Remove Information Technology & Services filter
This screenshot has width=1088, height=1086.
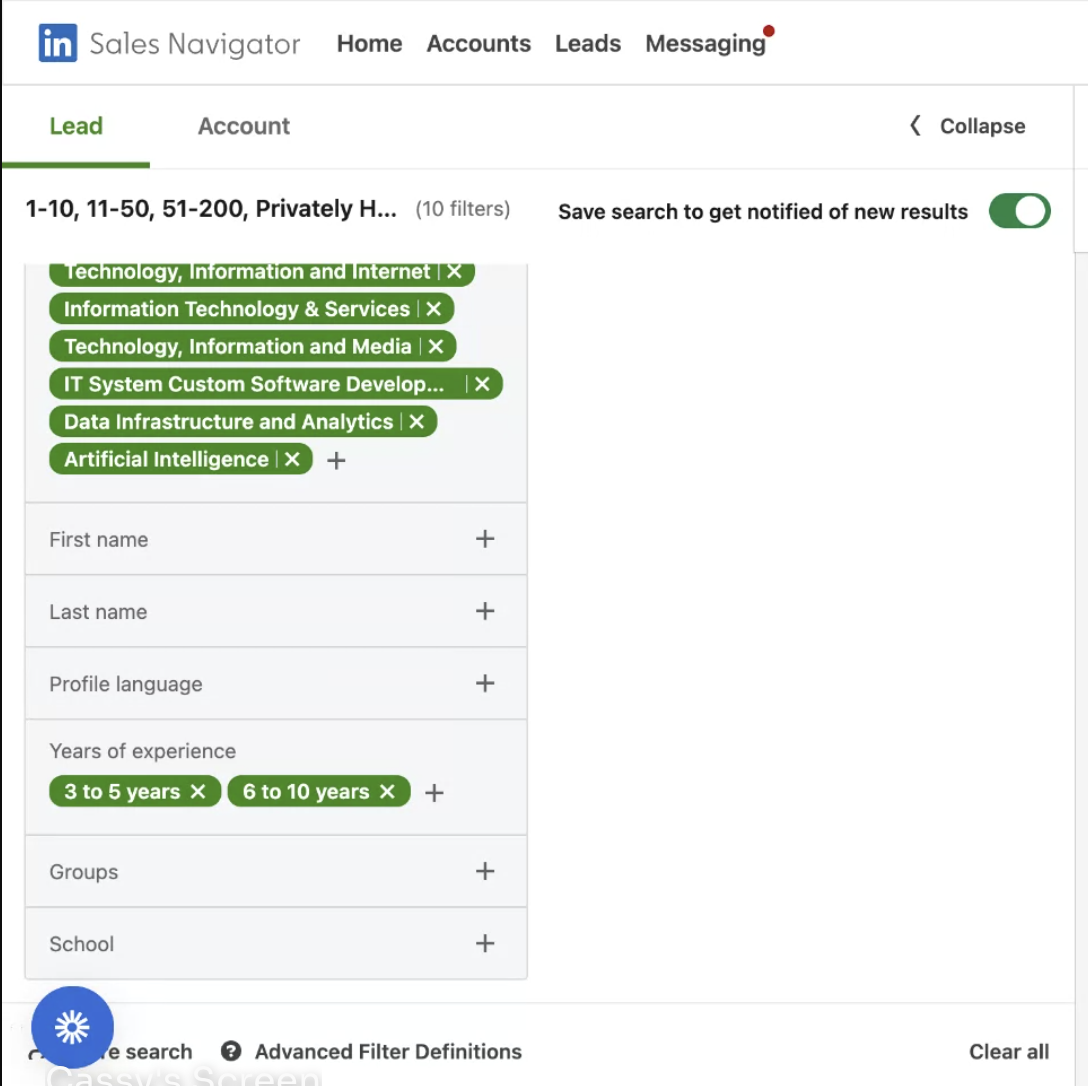pos(434,309)
